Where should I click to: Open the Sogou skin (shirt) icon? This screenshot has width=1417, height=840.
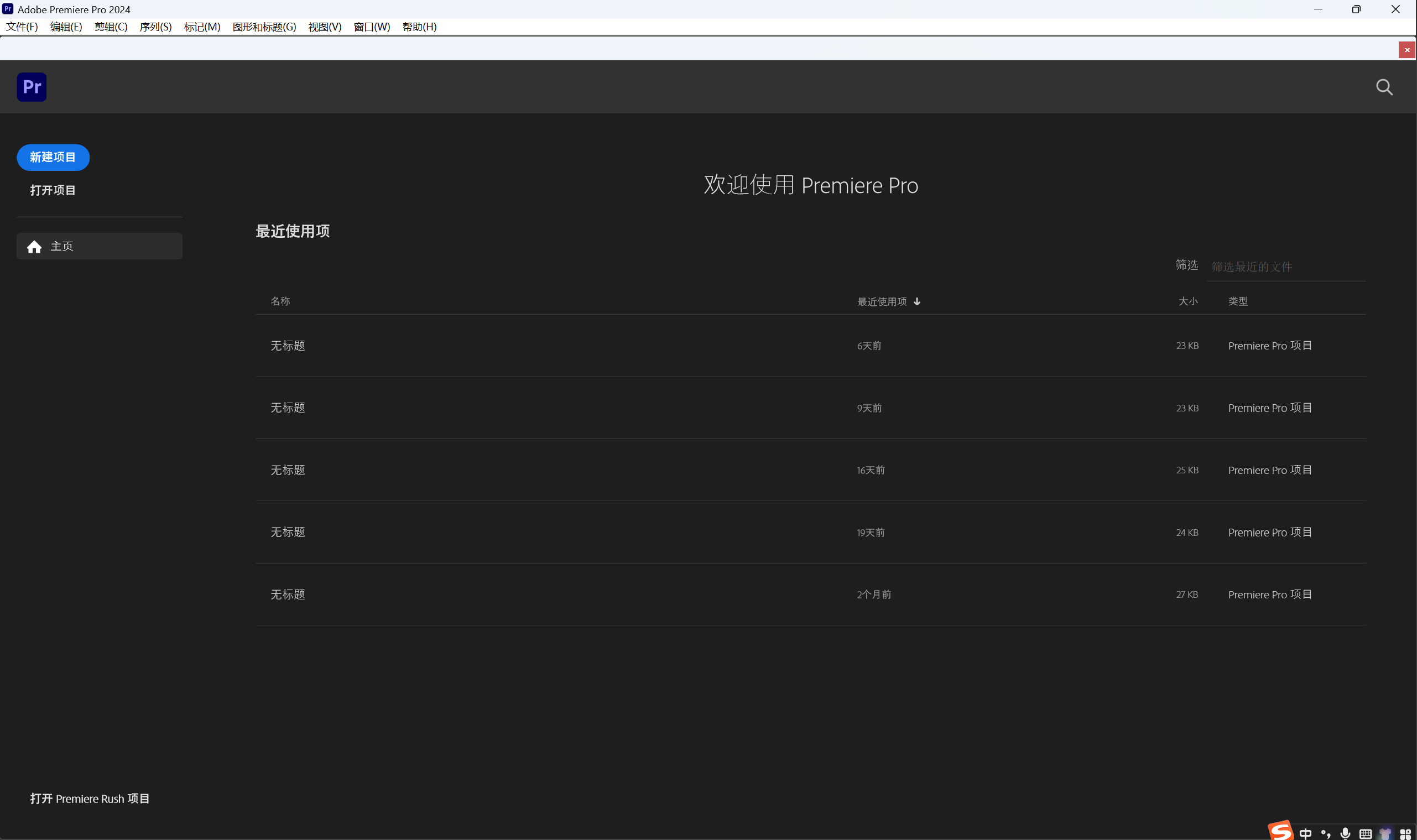(x=1385, y=834)
